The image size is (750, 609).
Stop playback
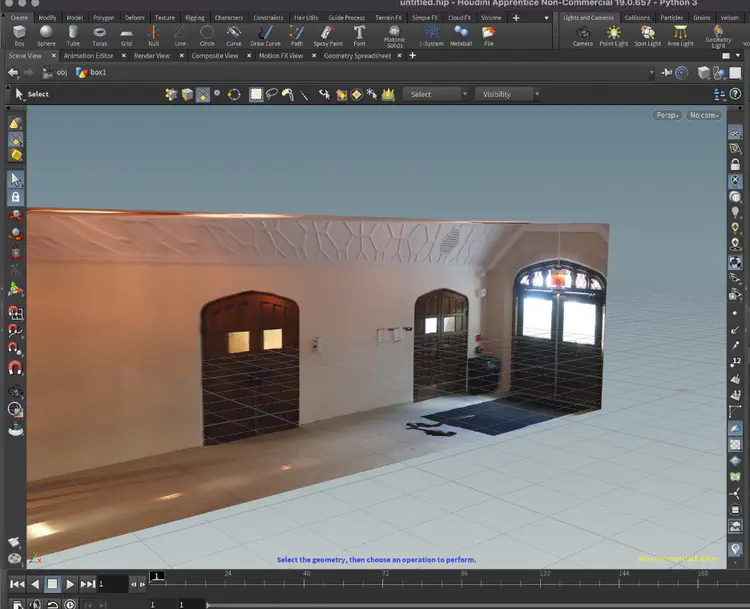pos(52,584)
